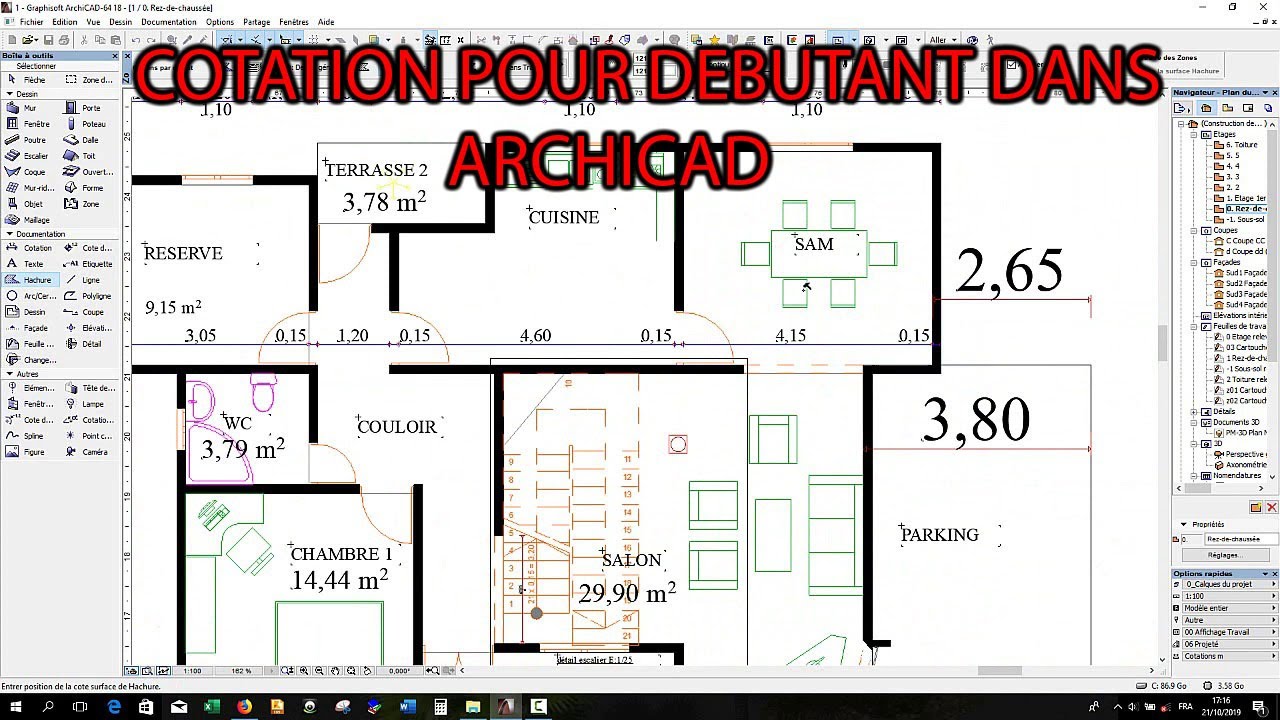Open Firefox from the Windows taskbar

pos(243,707)
